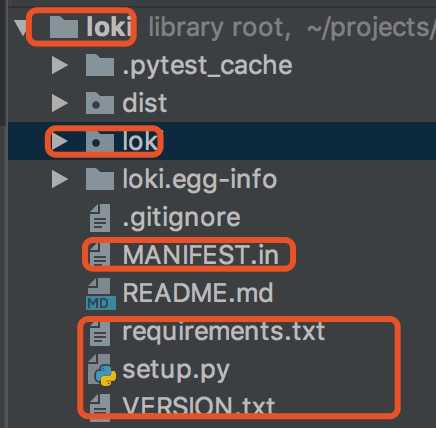Select the MANIFEST.in file

tap(201, 255)
